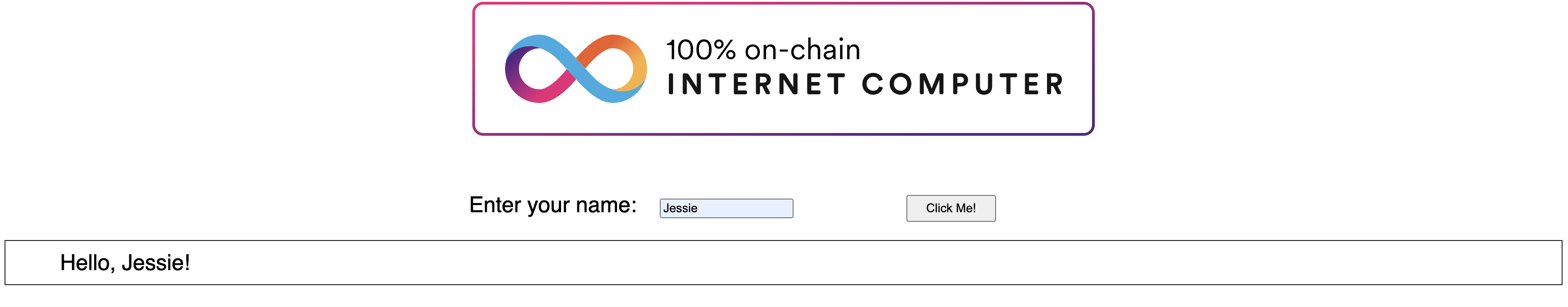This screenshot has width=1568, height=307.
Task: Click the Internet Computer infinity logo
Action: click(x=576, y=69)
